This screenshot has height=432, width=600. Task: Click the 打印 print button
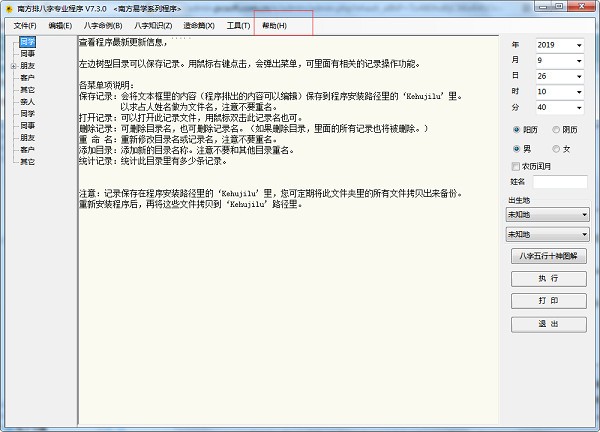548,300
